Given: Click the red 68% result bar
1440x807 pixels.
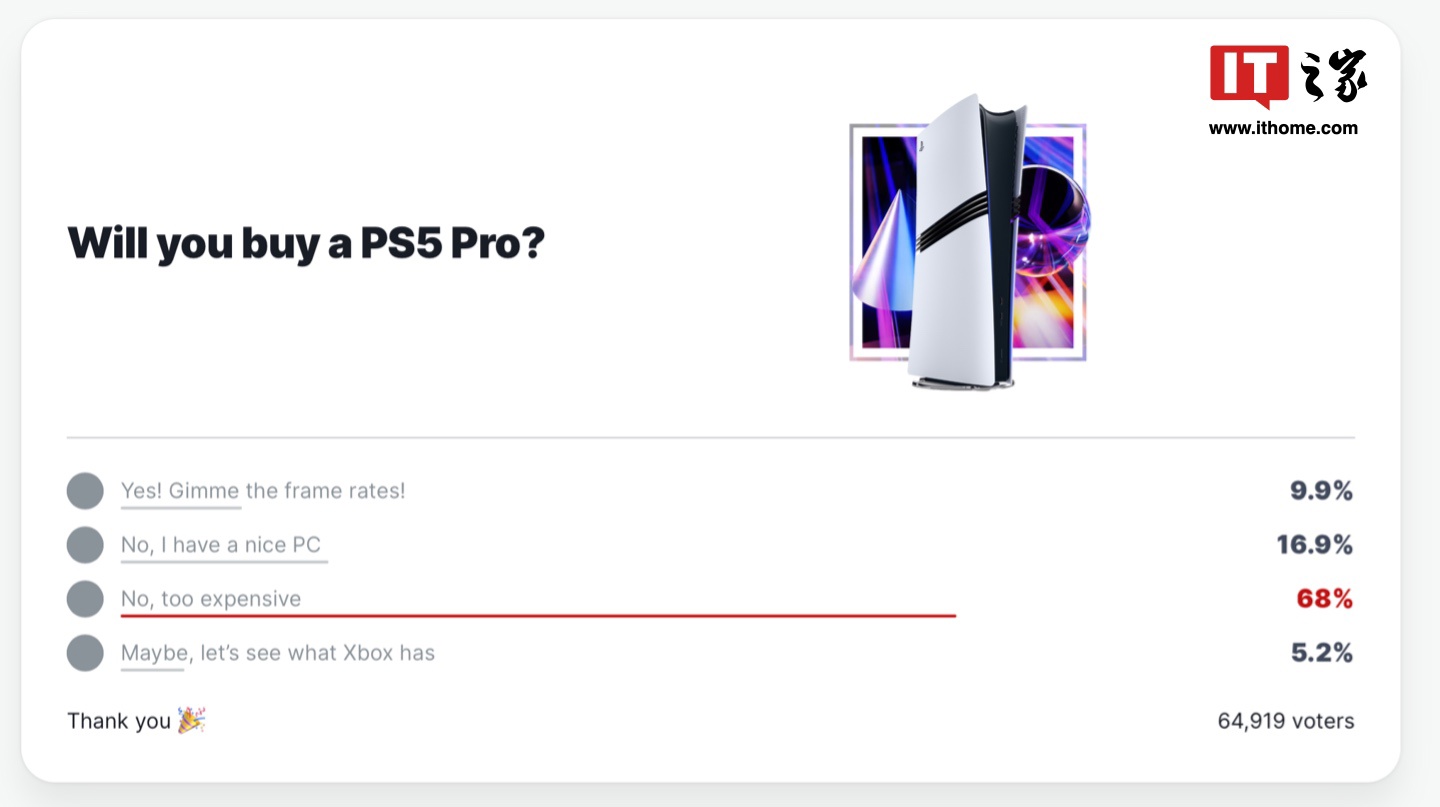Looking at the screenshot, I should (x=538, y=616).
